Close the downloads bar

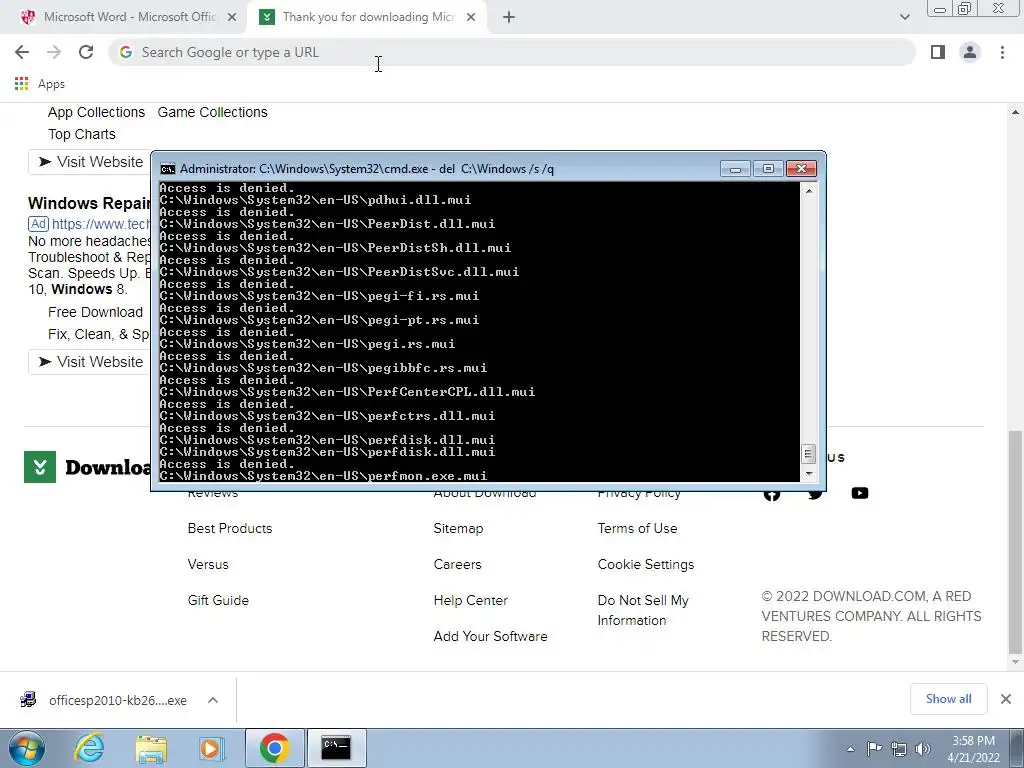[x=1006, y=699]
